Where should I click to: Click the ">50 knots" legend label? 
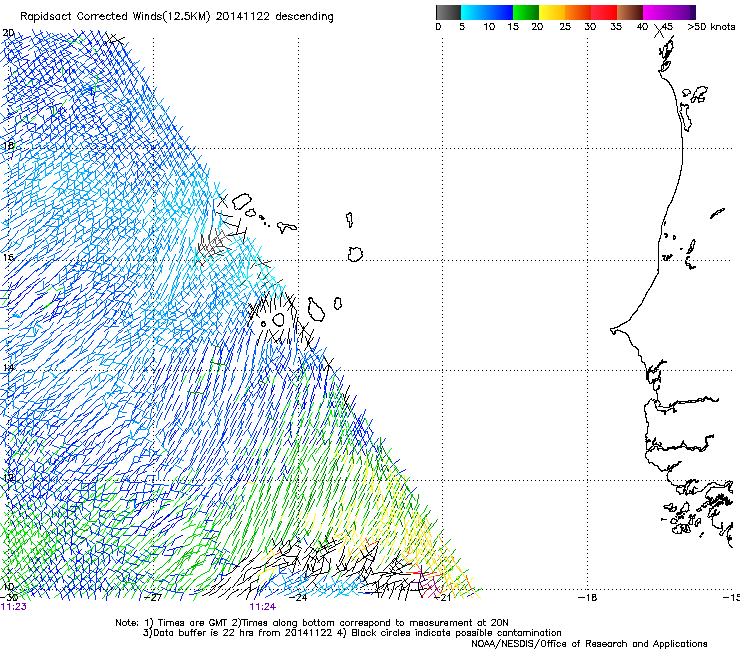pos(711,27)
